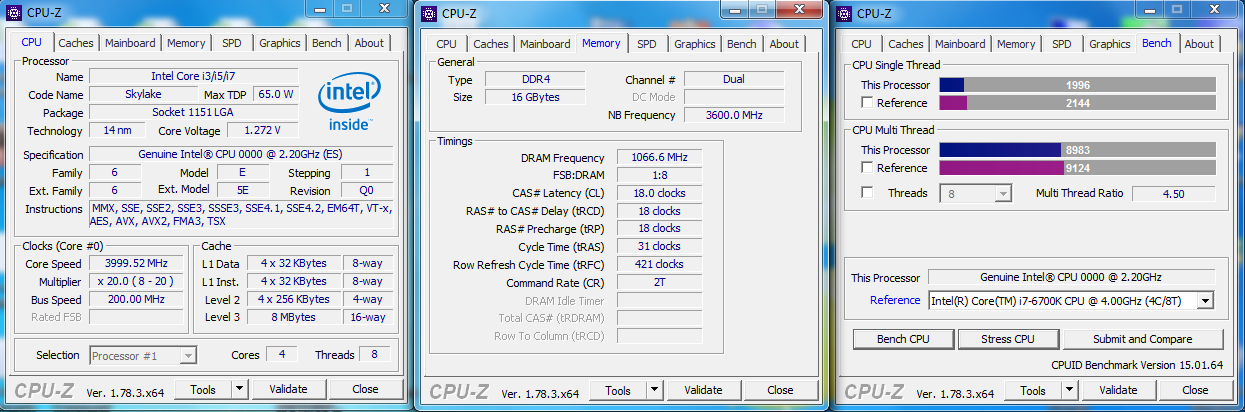1245x412 pixels.
Task: Click the Close button in the middle Memory window
Action: pyautogui.click(x=781, y=390)
